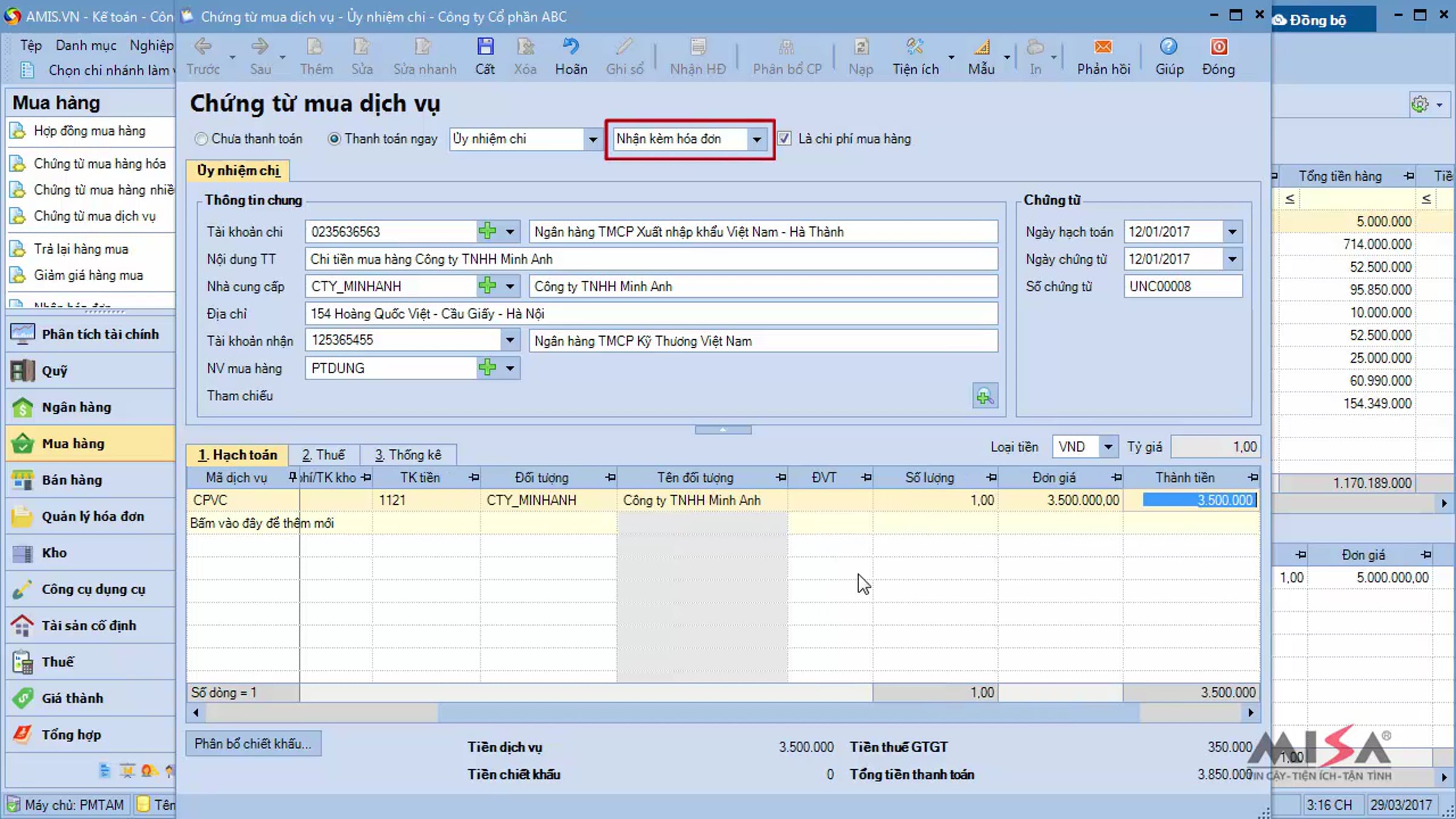Collapse the general info panel handle
Screen dimensions: 1456x819
pyautogui.click(x=723, y=430)
